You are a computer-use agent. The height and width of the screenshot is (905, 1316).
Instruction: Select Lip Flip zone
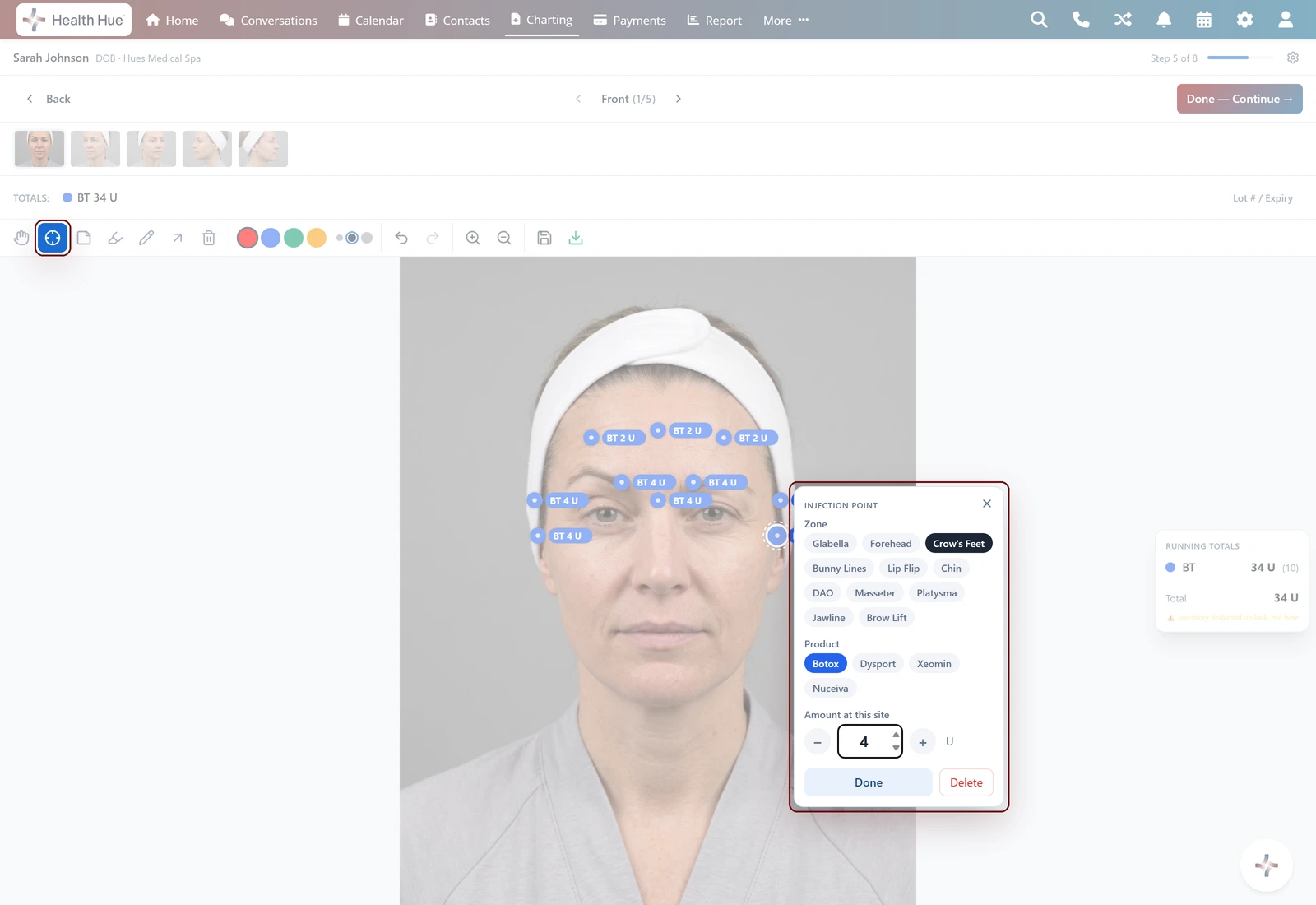[x=903, y=569]
